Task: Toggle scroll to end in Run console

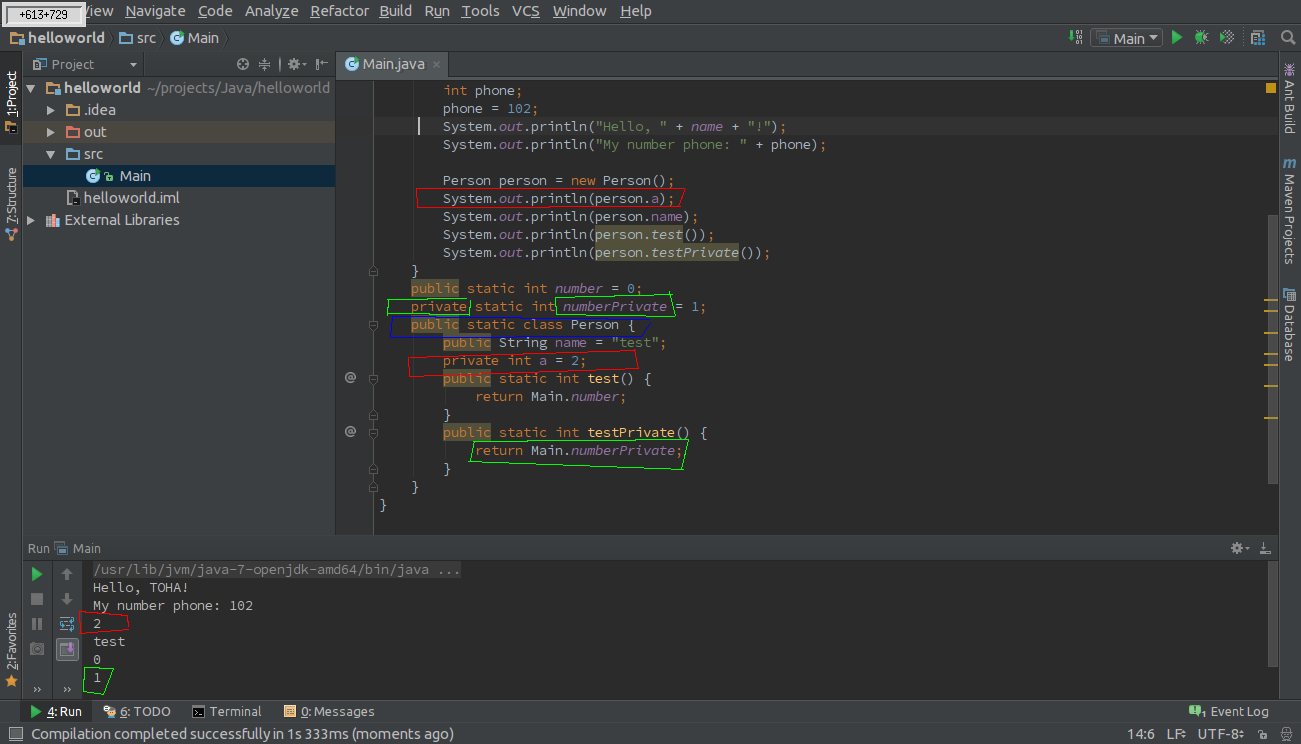Action: pyautogui.click(x=67, y=649)
